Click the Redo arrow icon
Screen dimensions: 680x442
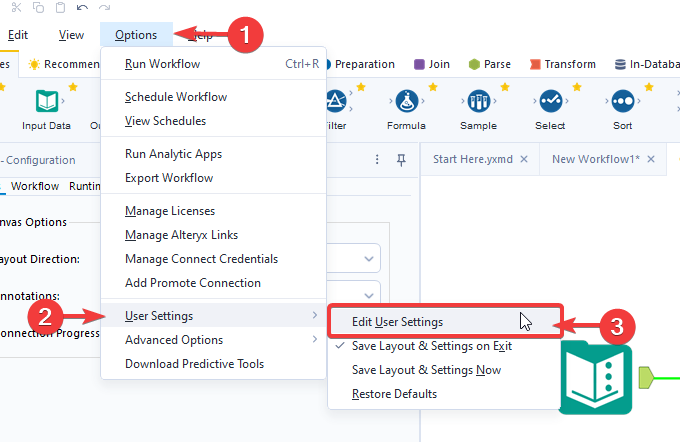(104, 7)
